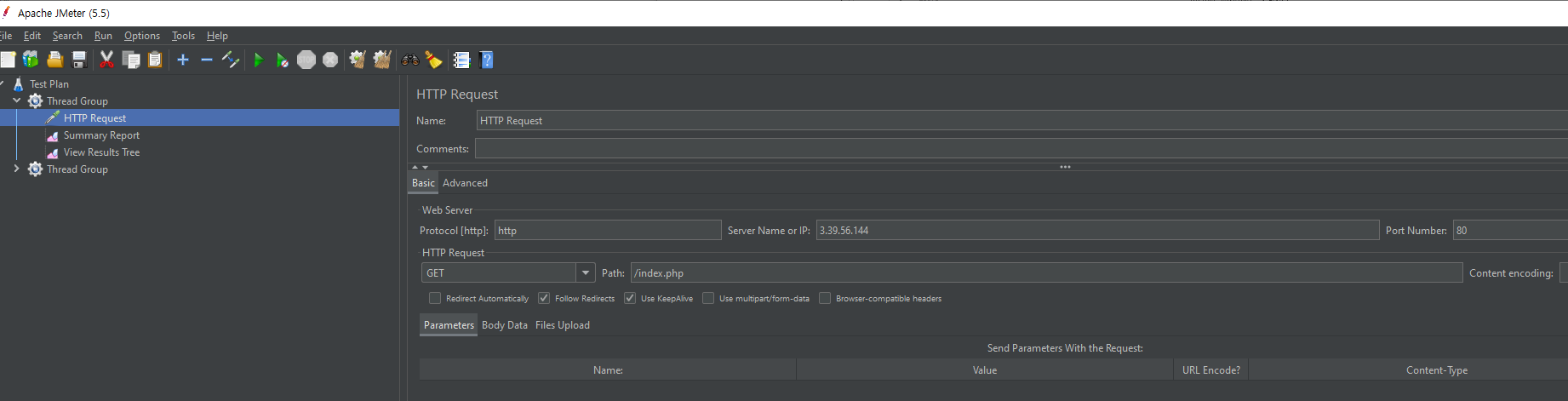
Task: Clear all results with double broom icon
Action: [x=382, y=60]
